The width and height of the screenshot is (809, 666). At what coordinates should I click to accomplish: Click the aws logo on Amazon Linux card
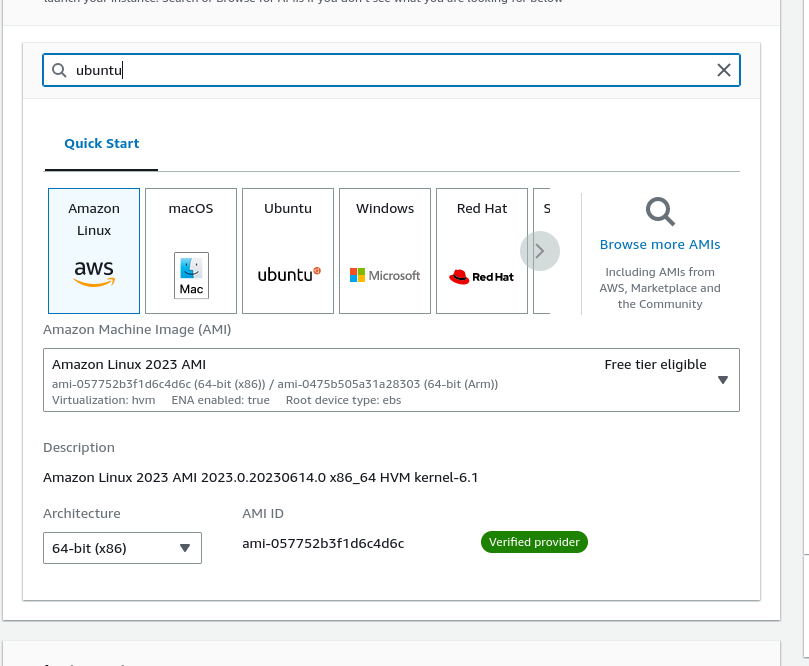click(94, 273)
